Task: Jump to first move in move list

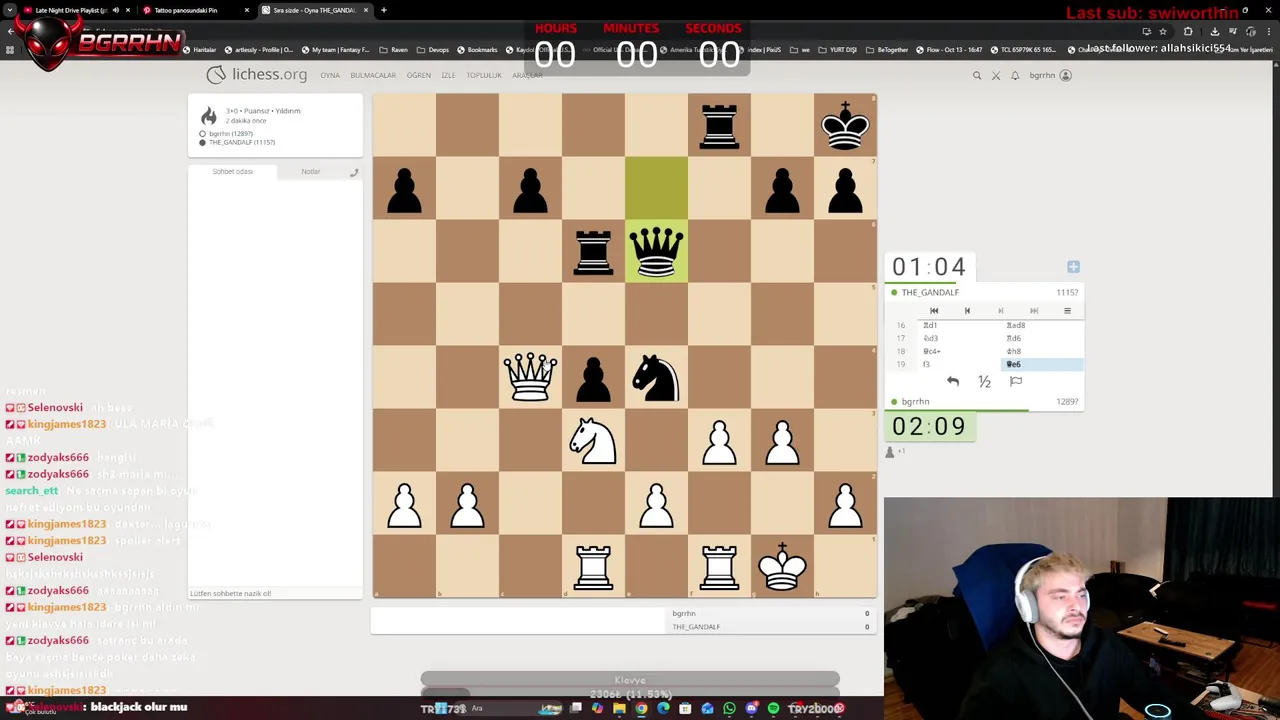Action: point(934,311)
